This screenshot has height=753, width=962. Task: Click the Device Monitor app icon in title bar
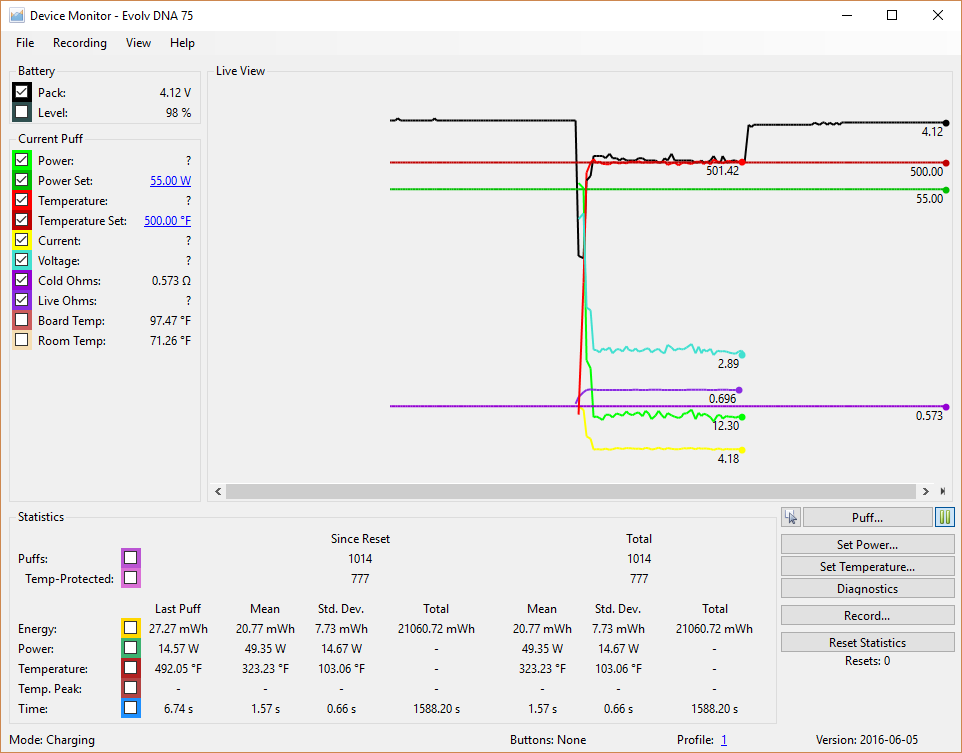[x=16, y=16]
